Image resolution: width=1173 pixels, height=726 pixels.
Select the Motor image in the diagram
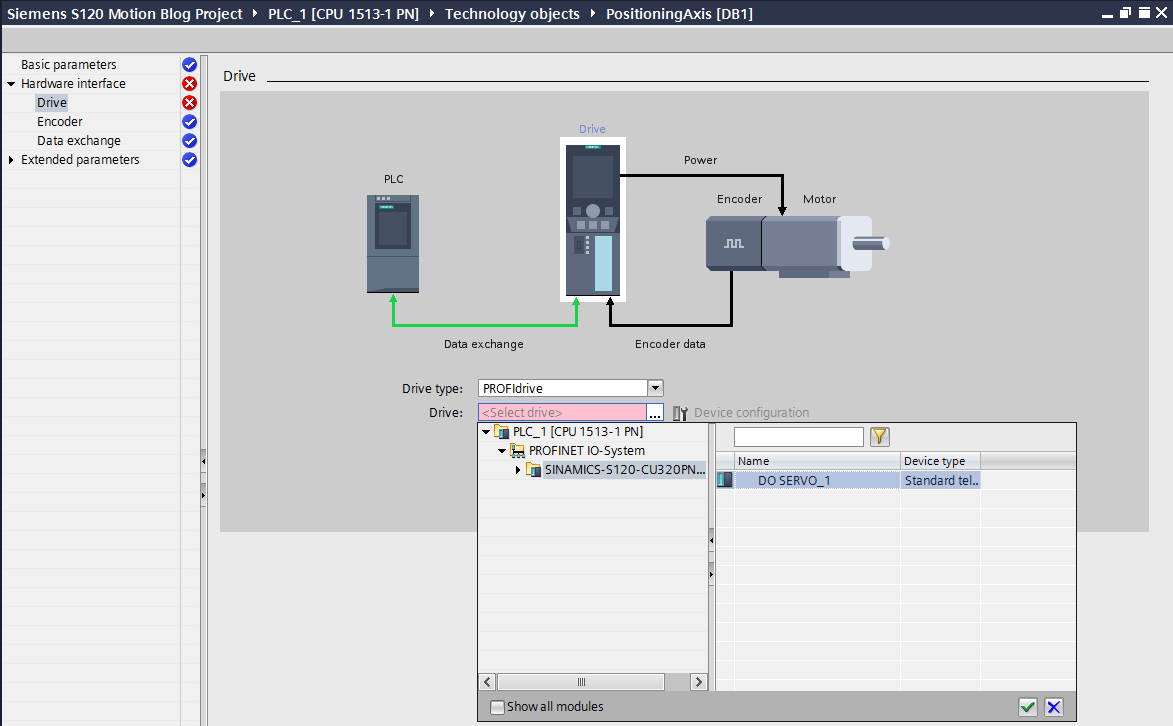824,245
